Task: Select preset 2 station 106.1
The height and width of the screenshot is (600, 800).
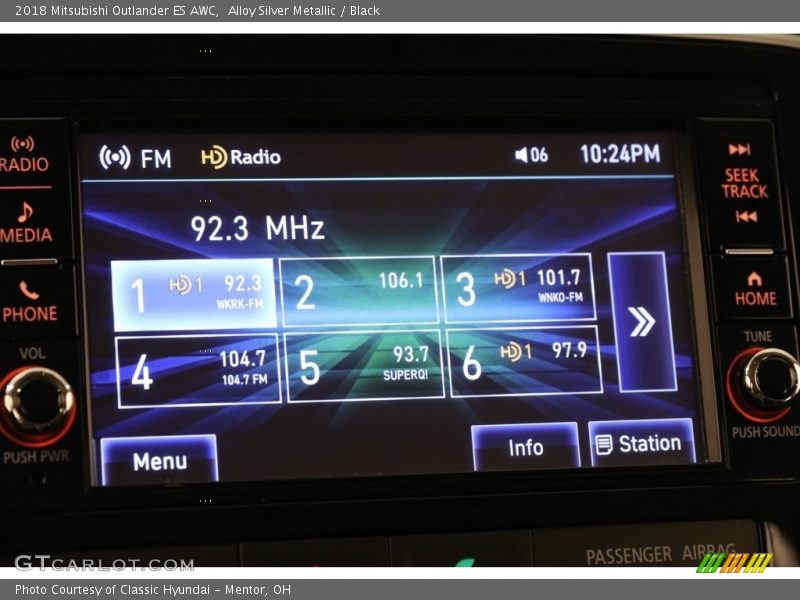Action: click(358, 291)
